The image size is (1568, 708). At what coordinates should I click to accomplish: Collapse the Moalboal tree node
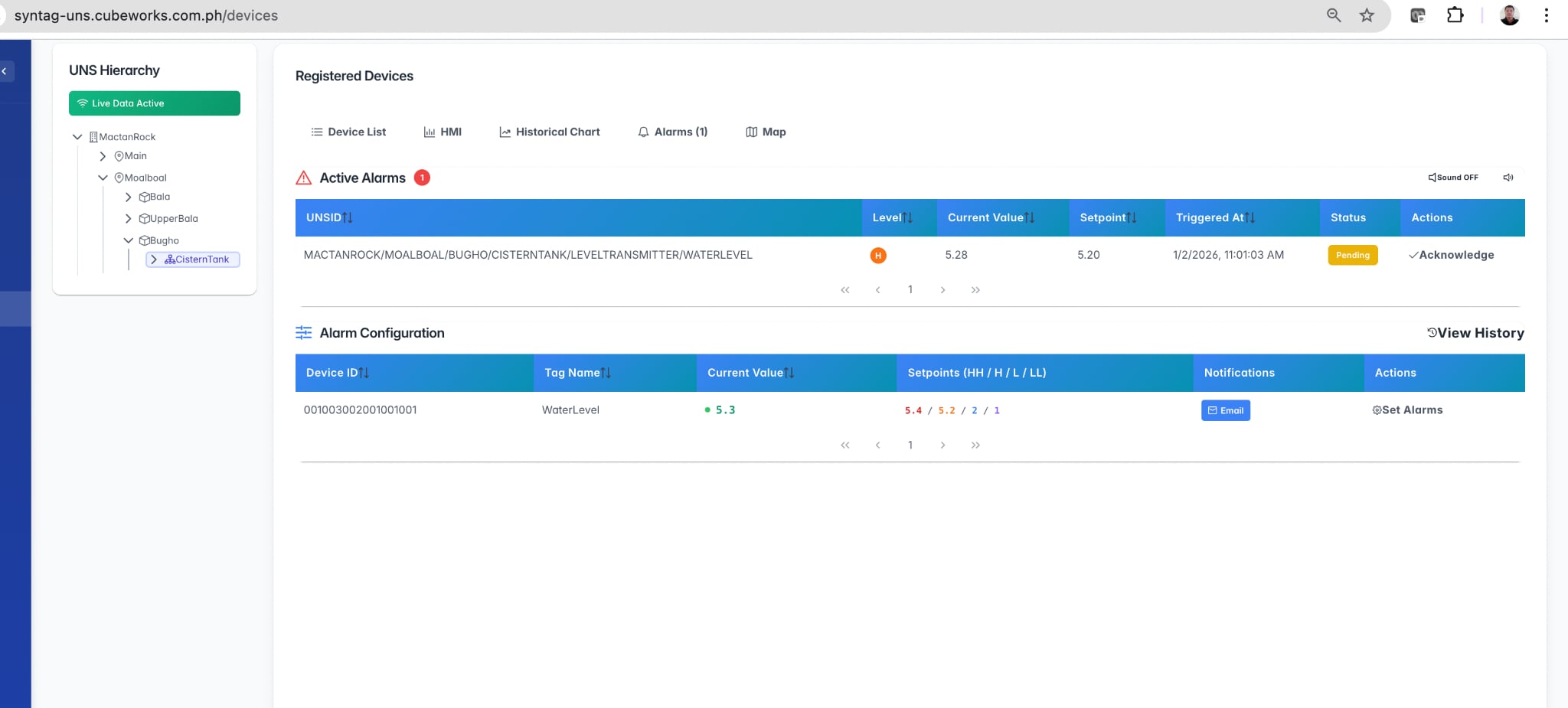tap(103, 178)
